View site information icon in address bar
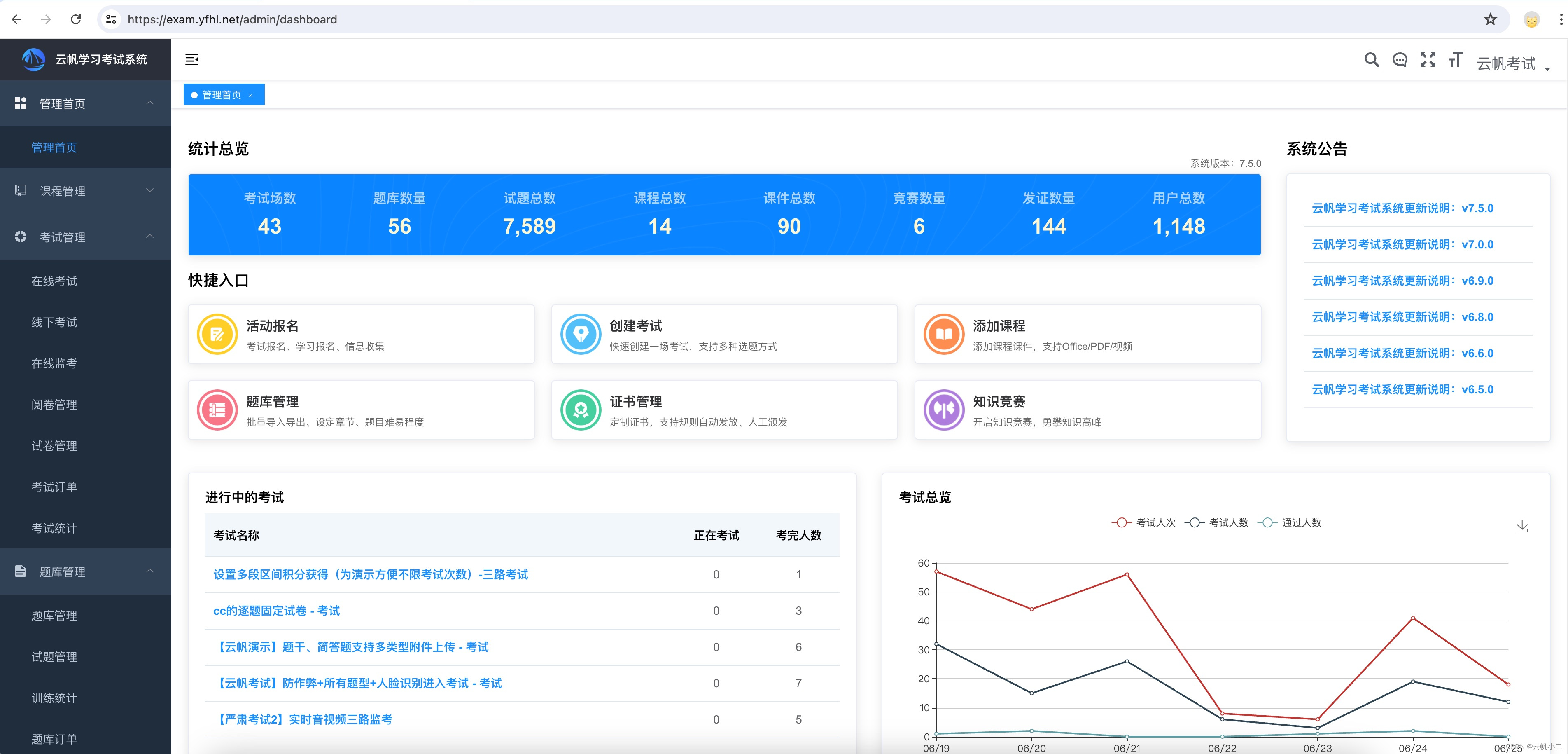1568x754 pixels. (112, 19)
